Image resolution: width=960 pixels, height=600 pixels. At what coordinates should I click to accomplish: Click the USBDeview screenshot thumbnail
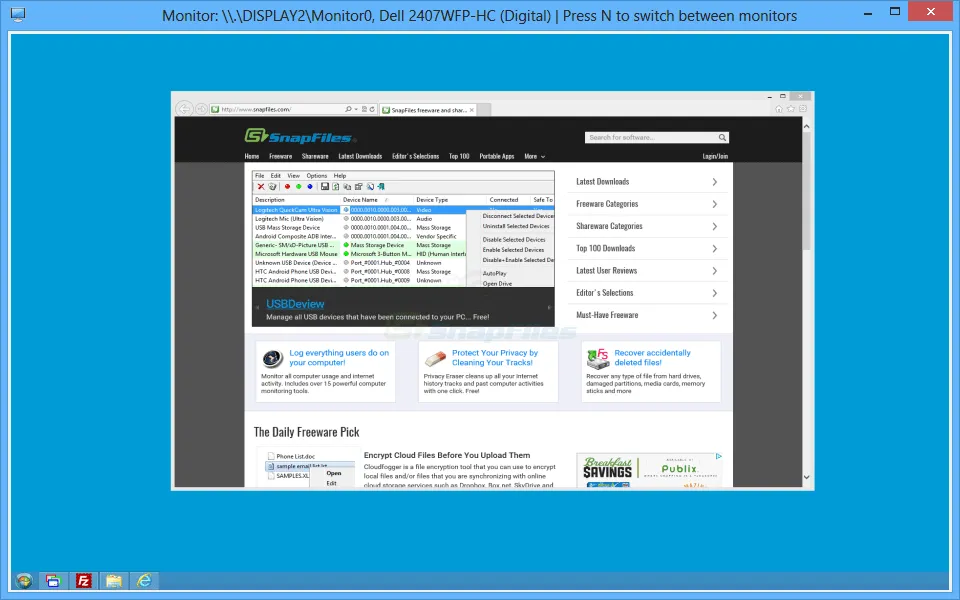pyautogui.click(x=403, y=228)
